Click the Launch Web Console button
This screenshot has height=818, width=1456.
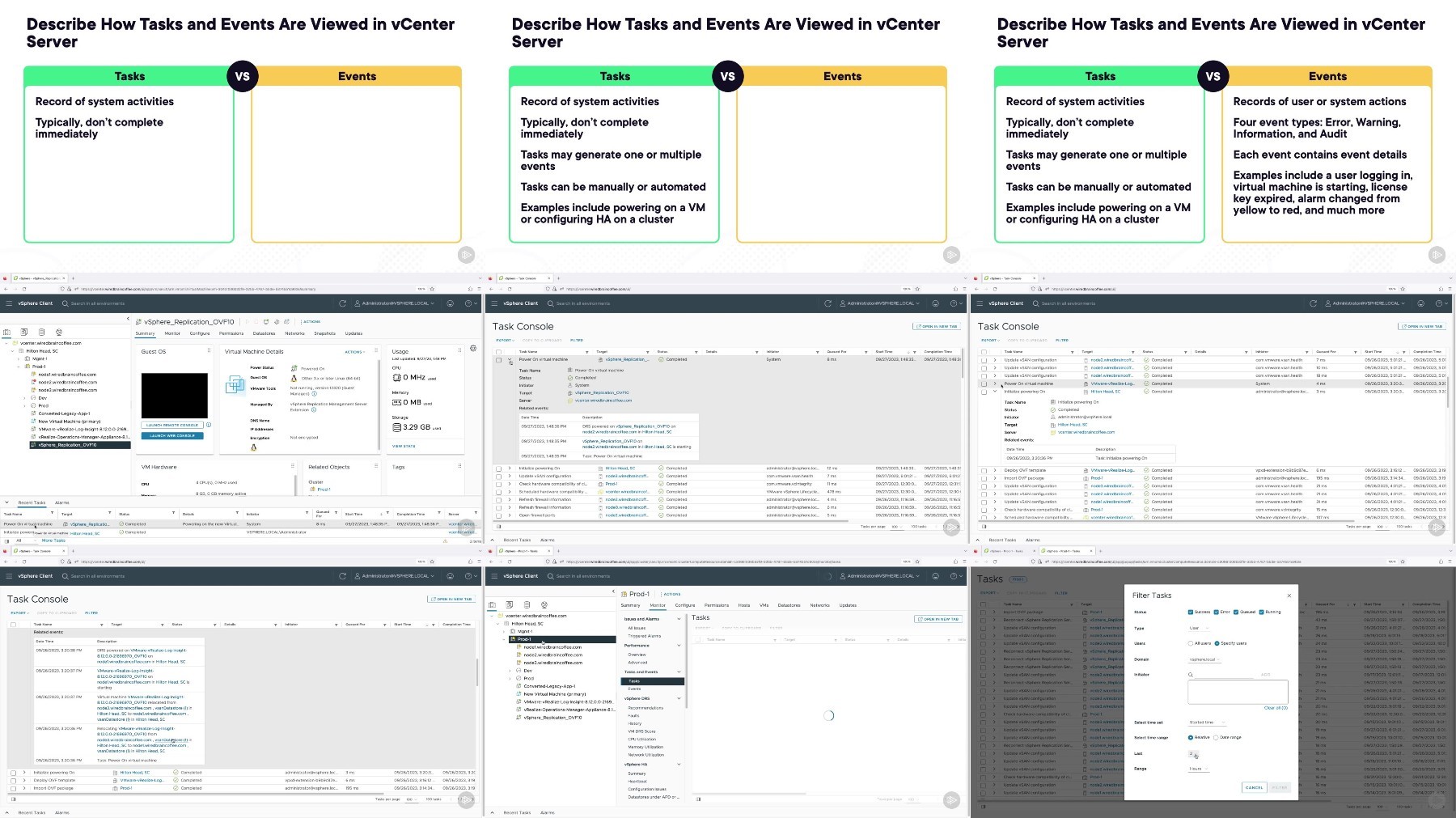pos(172,435)
